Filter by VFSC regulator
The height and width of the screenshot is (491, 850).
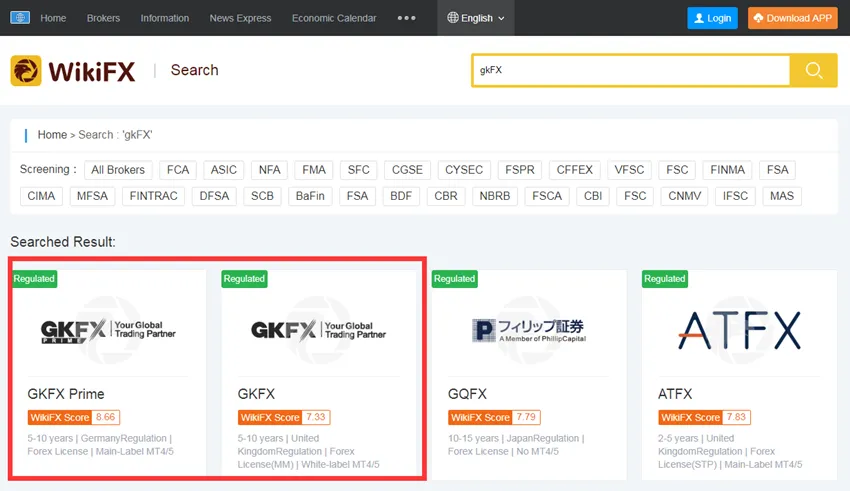click(629, 170)
